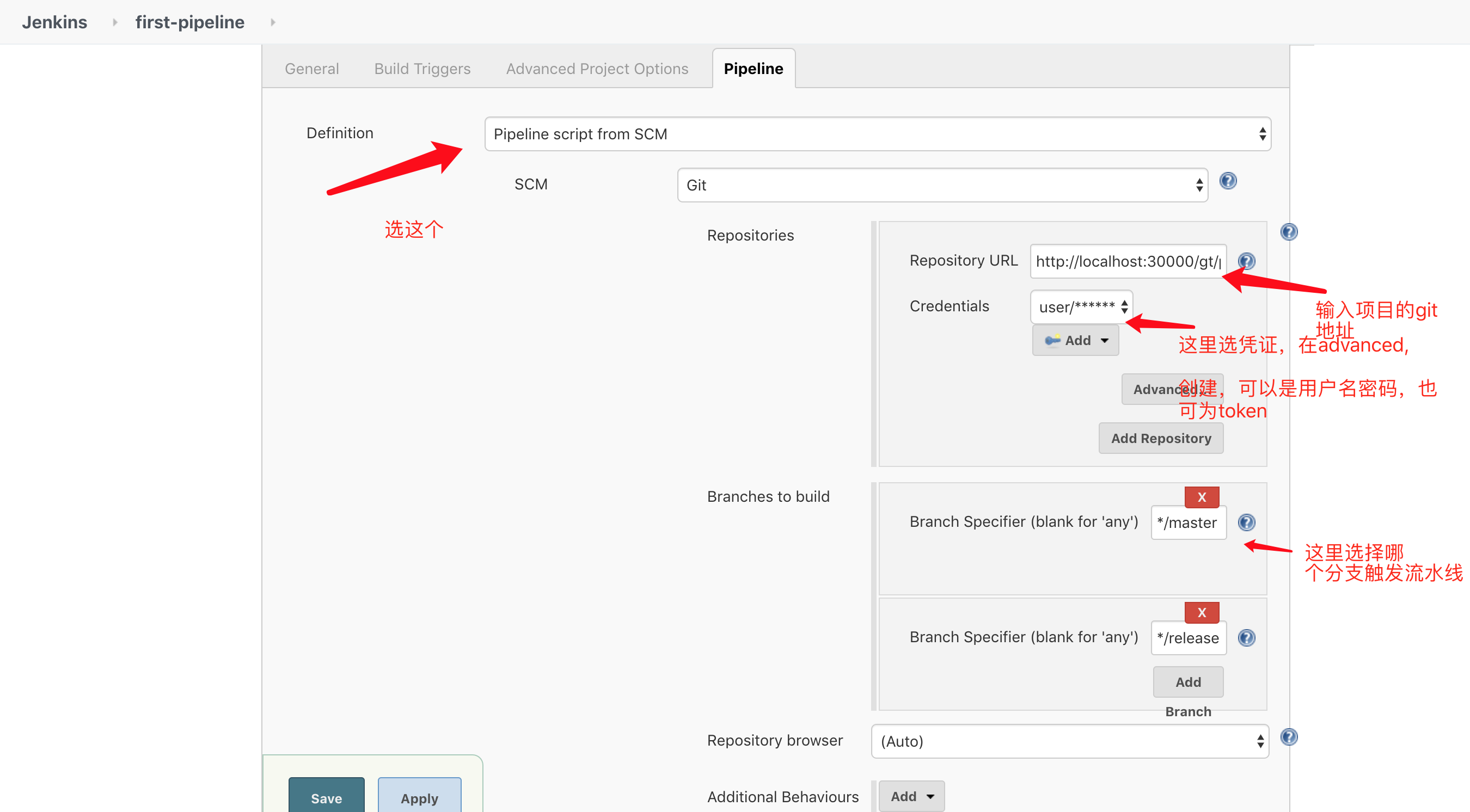Image resolution: width=1470 pixels, height=812 pixels.
Task: Click help icon for Repositories section
Action: click(1289, 232)
